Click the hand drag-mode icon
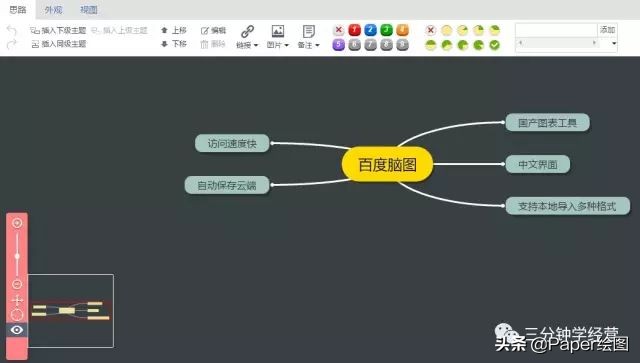 click(17, 301)
